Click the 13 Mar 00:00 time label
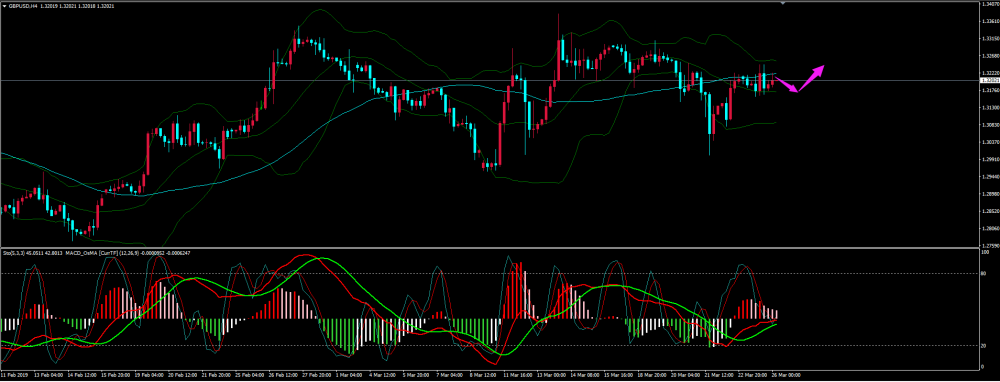 point(551,375)
